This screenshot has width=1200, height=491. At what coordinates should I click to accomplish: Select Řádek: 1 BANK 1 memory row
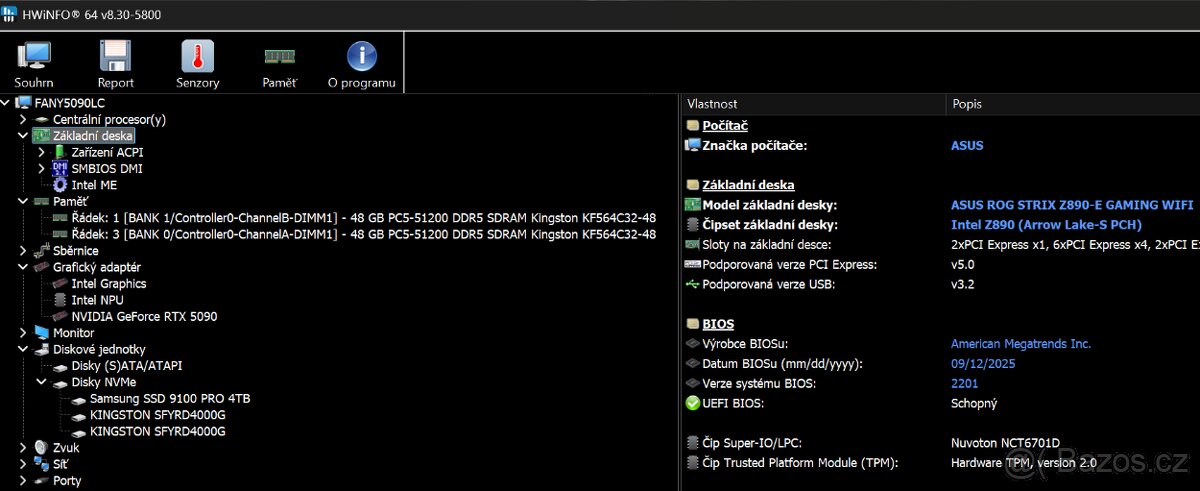pyautogui.click(x=364, y=217)
